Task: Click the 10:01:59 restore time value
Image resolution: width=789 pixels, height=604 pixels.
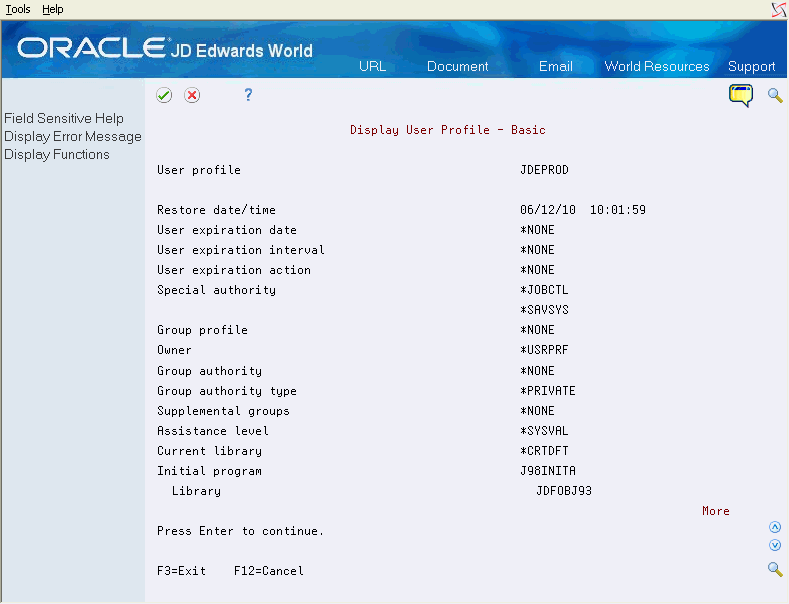Action: 617,210
